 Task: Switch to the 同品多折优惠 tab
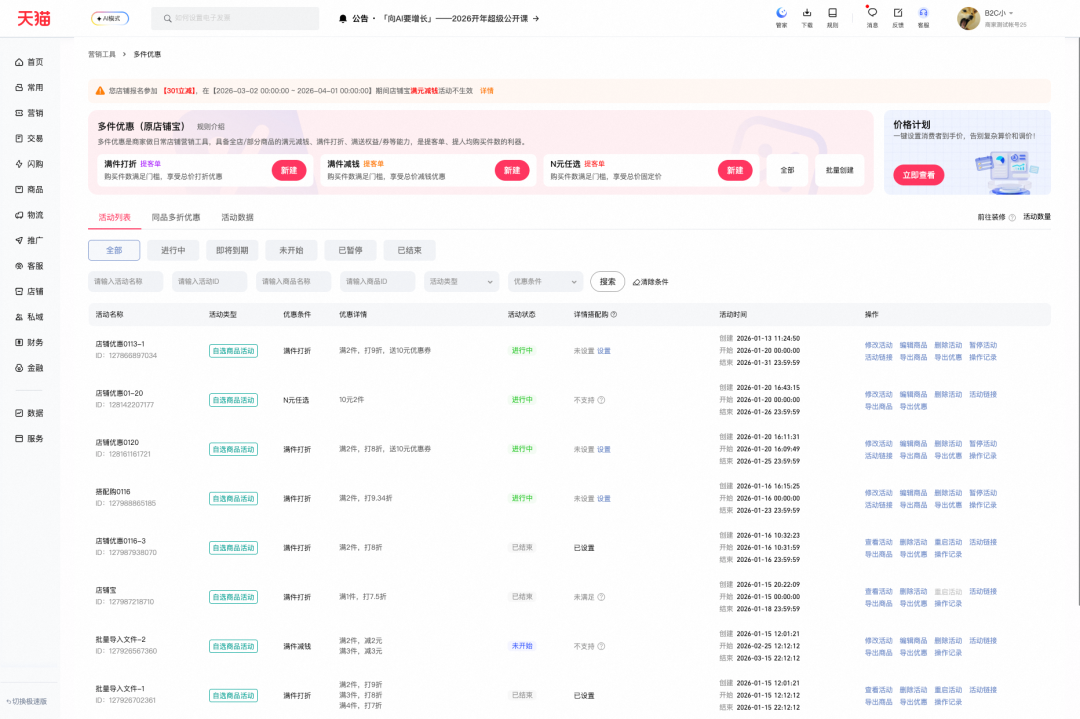[176, 218]
